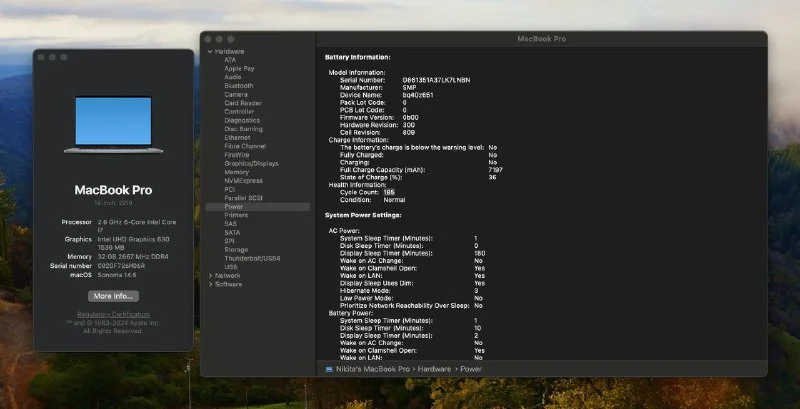The height and width of the screenshot is (409, 800).
Task: Select Memory in the sidebar
Action: point(236,172)
